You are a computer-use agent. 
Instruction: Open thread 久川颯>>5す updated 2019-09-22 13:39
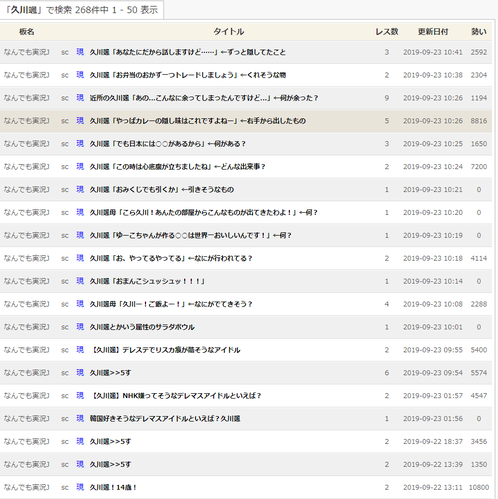[110, 465]
